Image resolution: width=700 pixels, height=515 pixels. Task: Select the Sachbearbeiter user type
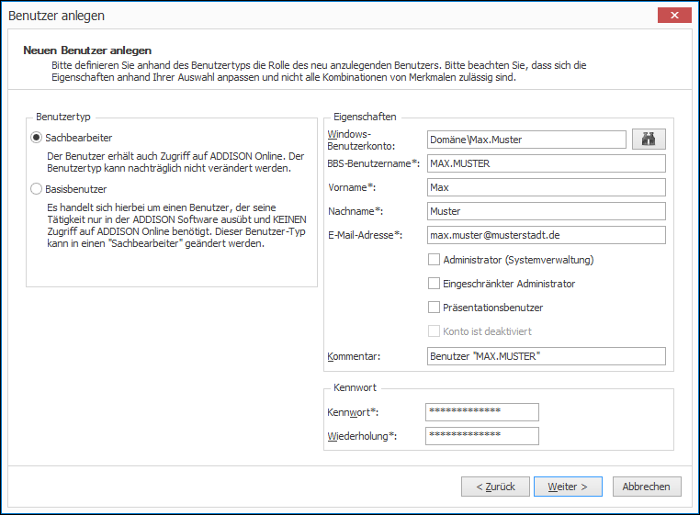36,137
